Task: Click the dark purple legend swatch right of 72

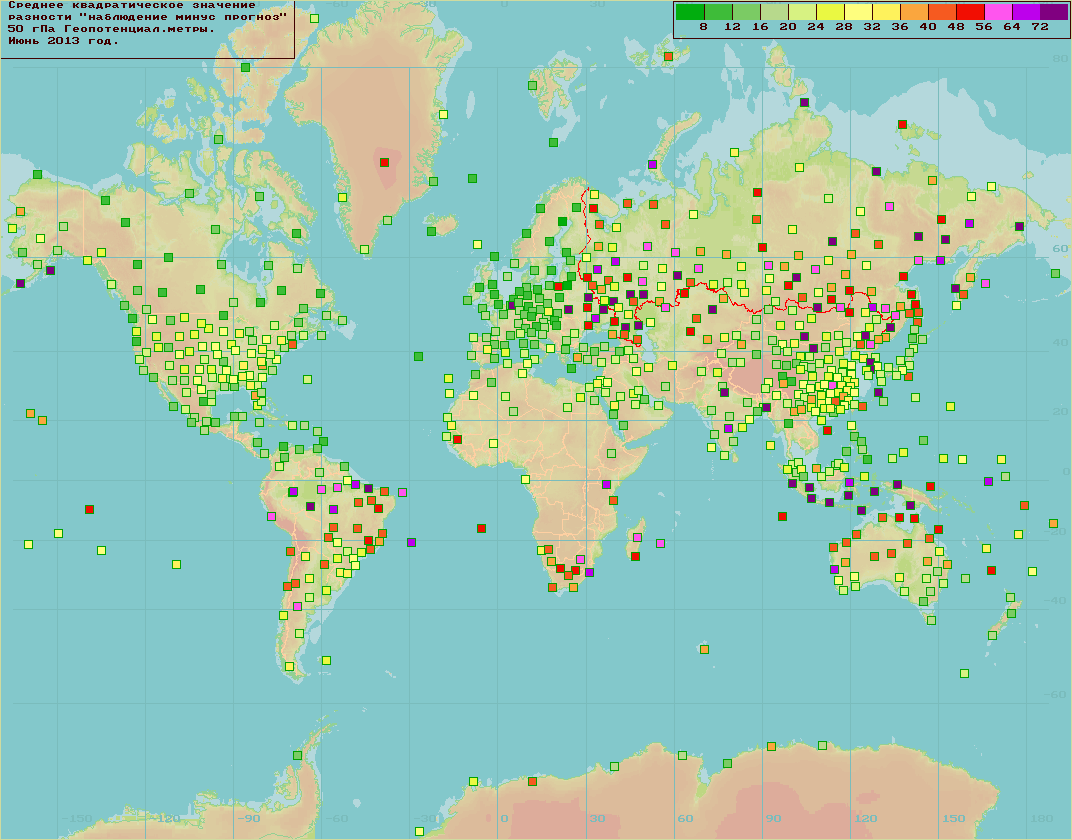Action: point(1054,12)
